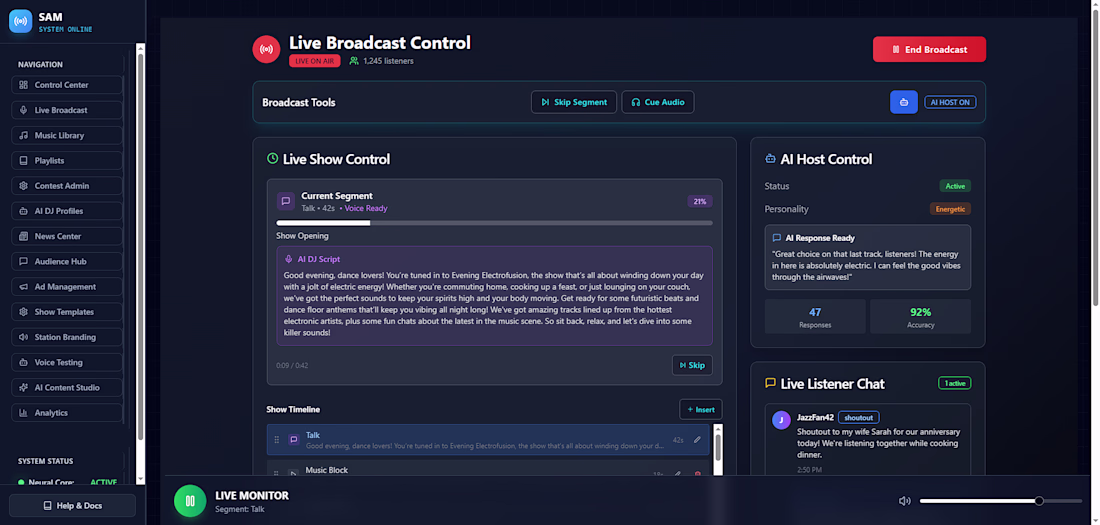Click the drag handle on the Talk row
The height and width of the screenshot is (525, 1100).
(276, 440)
